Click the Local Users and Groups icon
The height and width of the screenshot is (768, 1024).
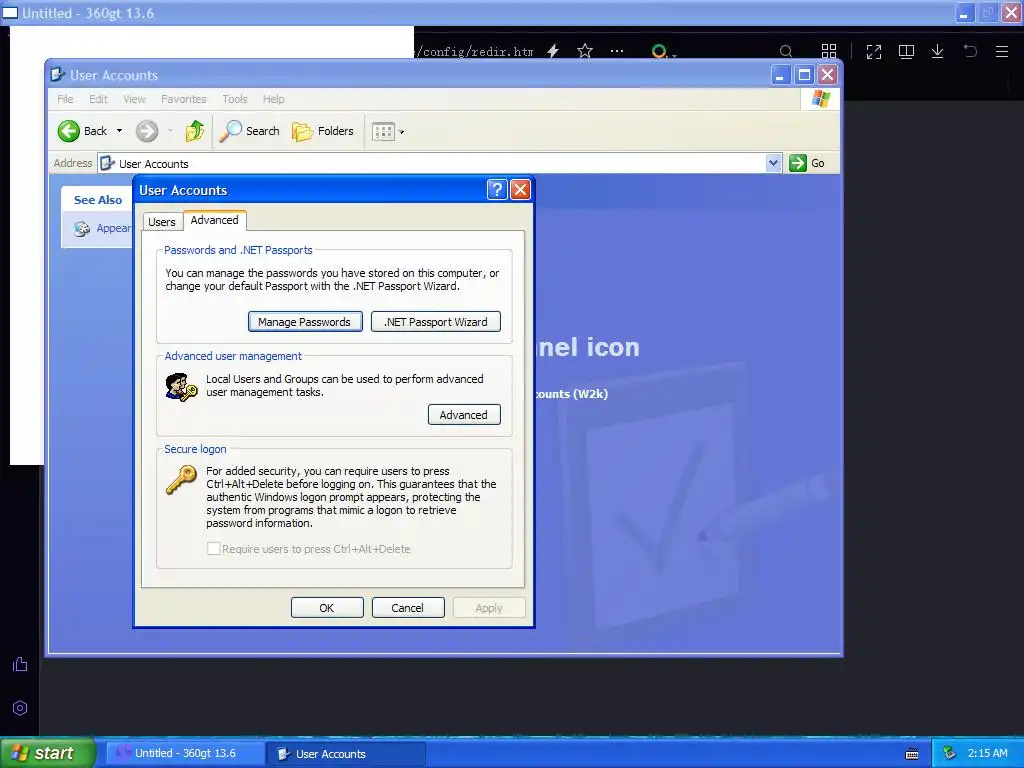[181, 387]
